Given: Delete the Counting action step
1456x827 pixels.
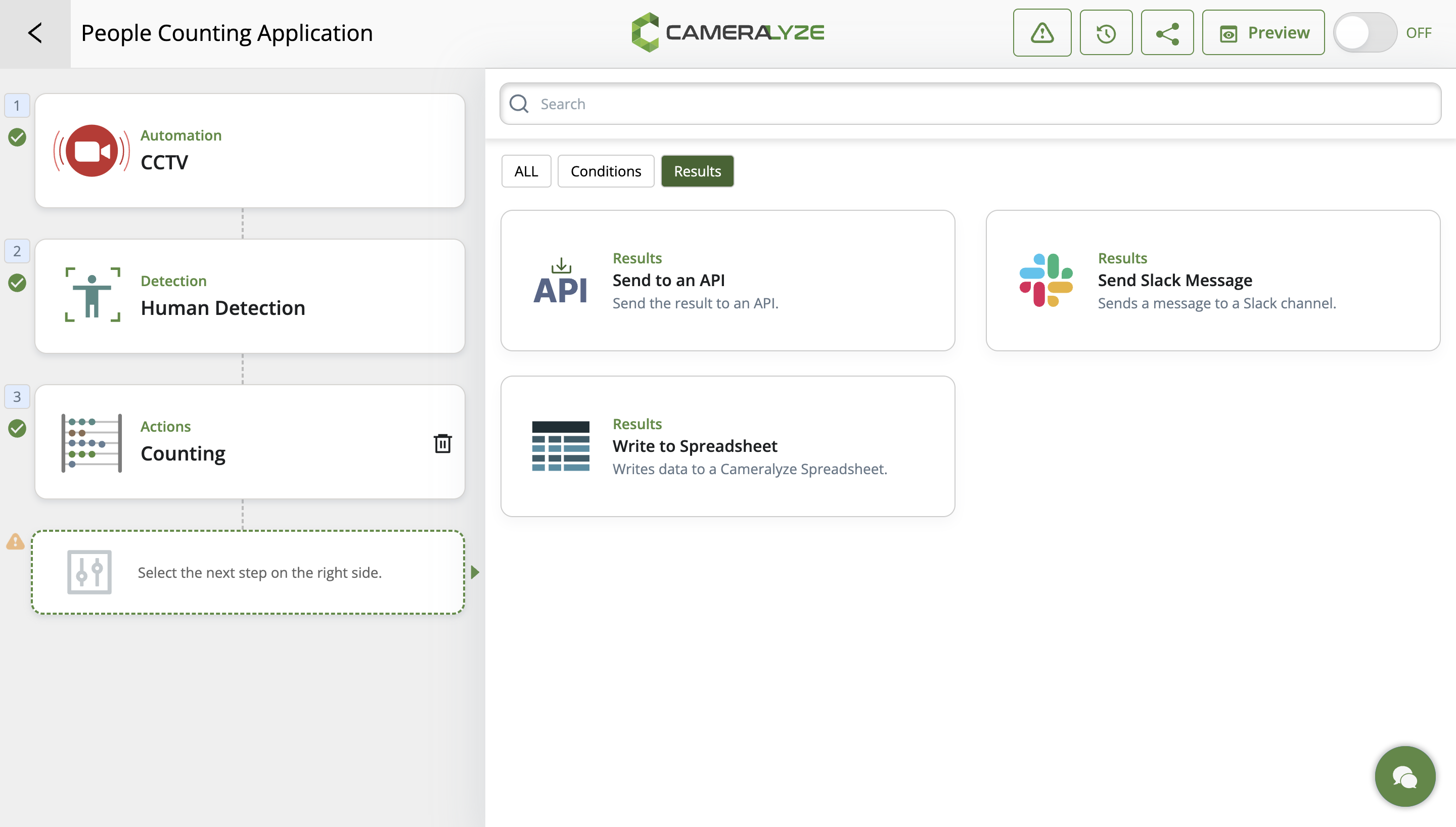Looking at the screenshot, I should 442,443.
